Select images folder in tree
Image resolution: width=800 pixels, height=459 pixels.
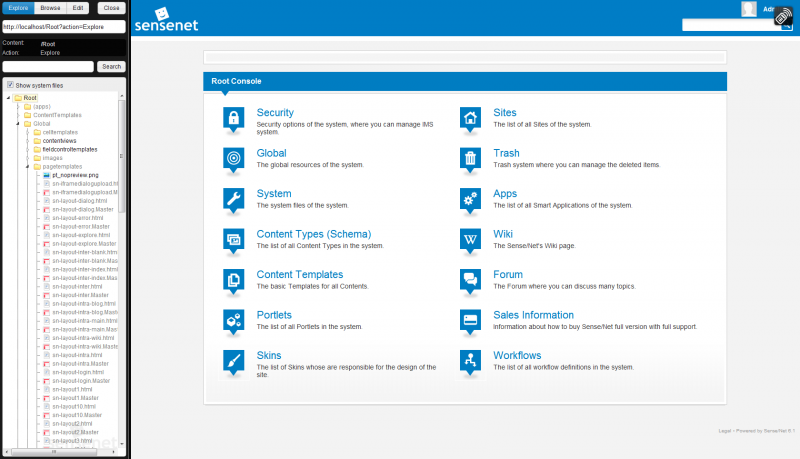53,158
